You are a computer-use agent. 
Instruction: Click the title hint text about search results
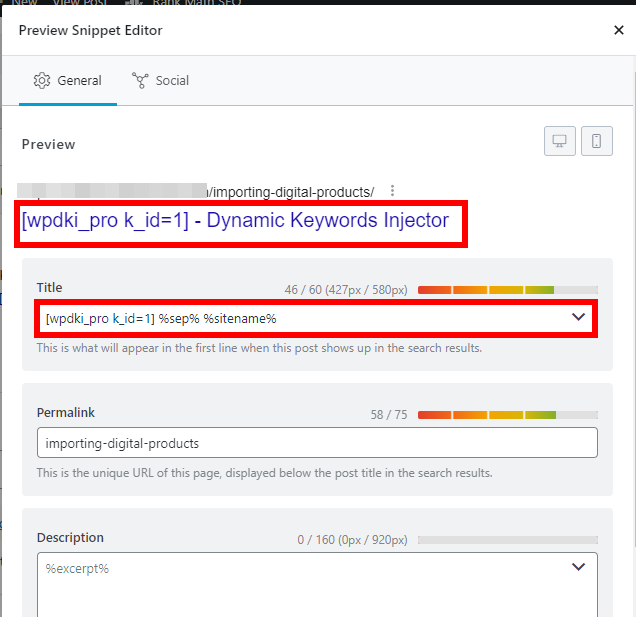coord(259,348)
